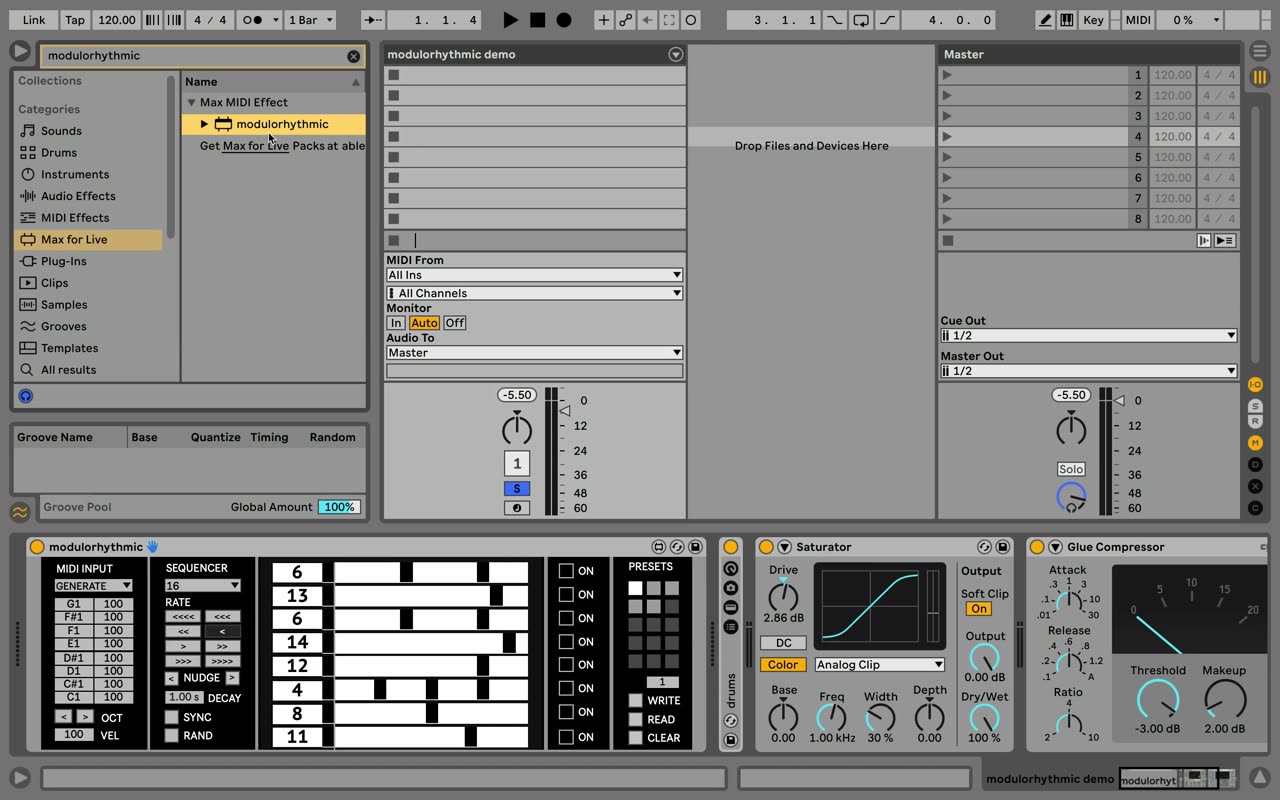This screenshot has height=800, width=1280.
Task: Open the Groove Pool wave icon
Action: coord(20,512)
